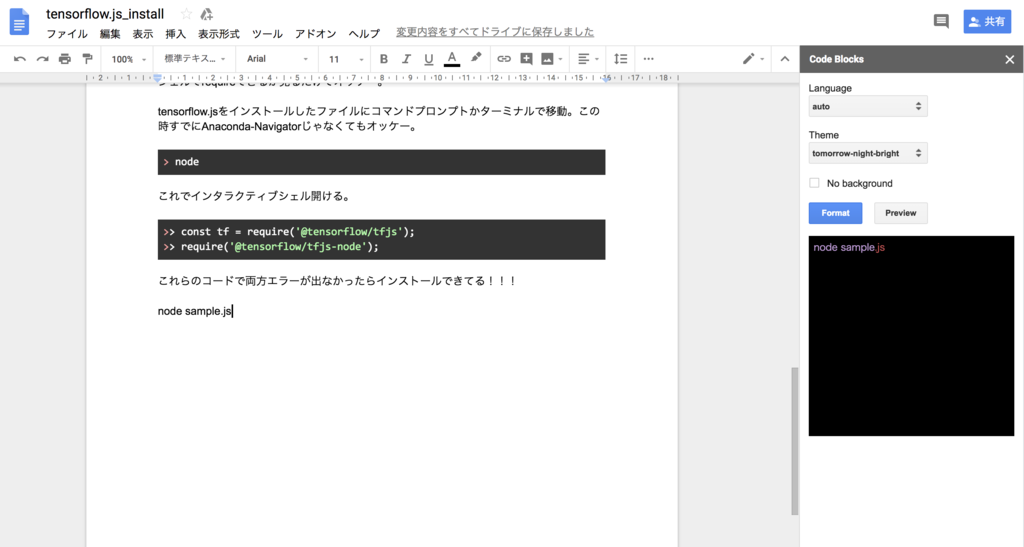Click the document title tensorflow.js_install
The width and height of the screenshot is (1024, 547).
click(x=105, y=14)
